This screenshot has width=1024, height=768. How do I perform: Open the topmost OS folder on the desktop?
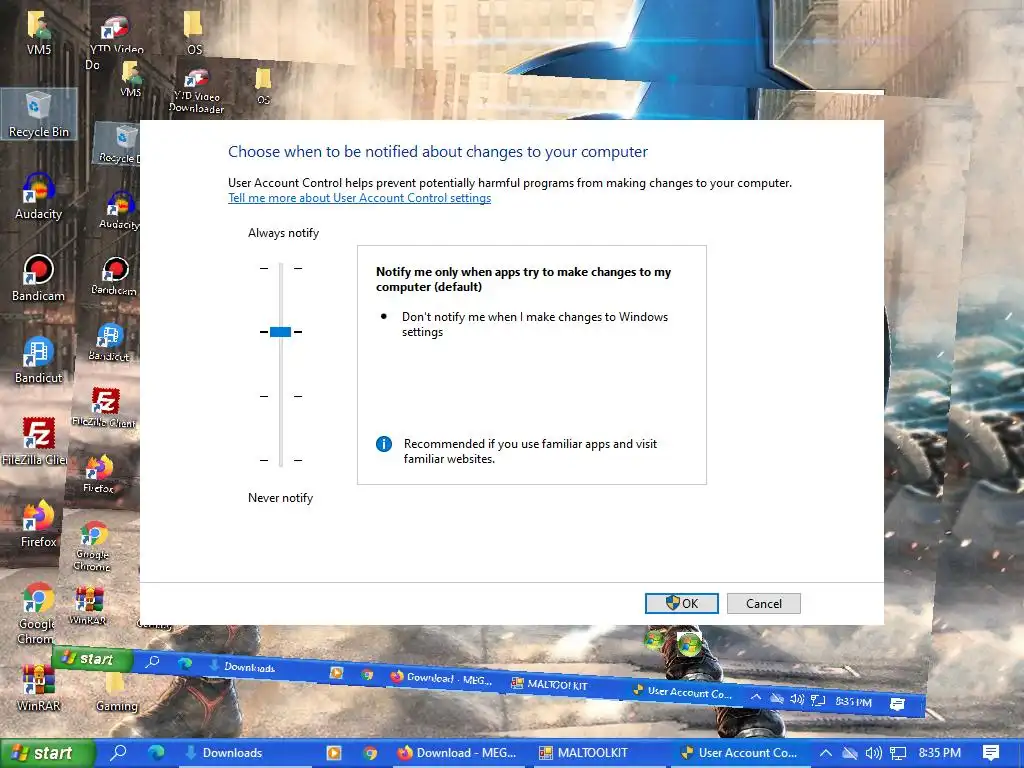pos(193,33)
